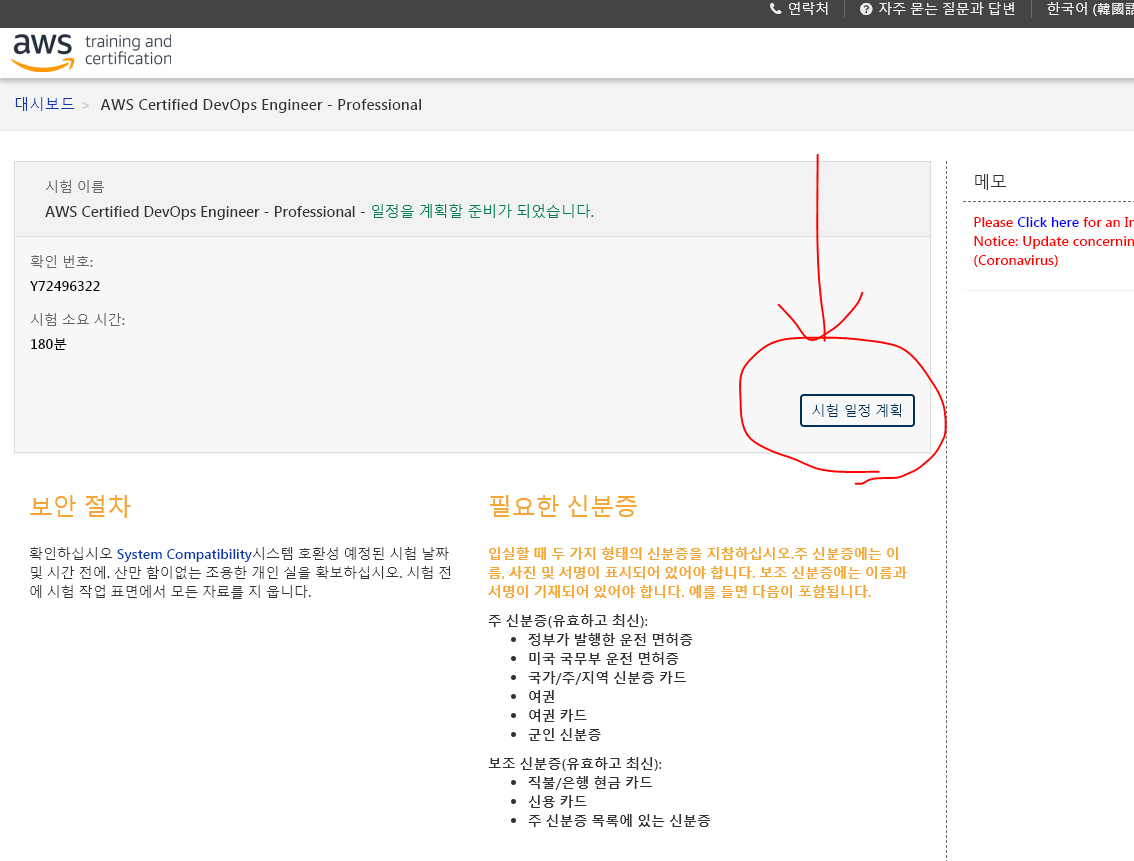The width and height of the screenshot is (1134, 861).
Task: Click the AWS training and certification logo
Action: (93, 52)
